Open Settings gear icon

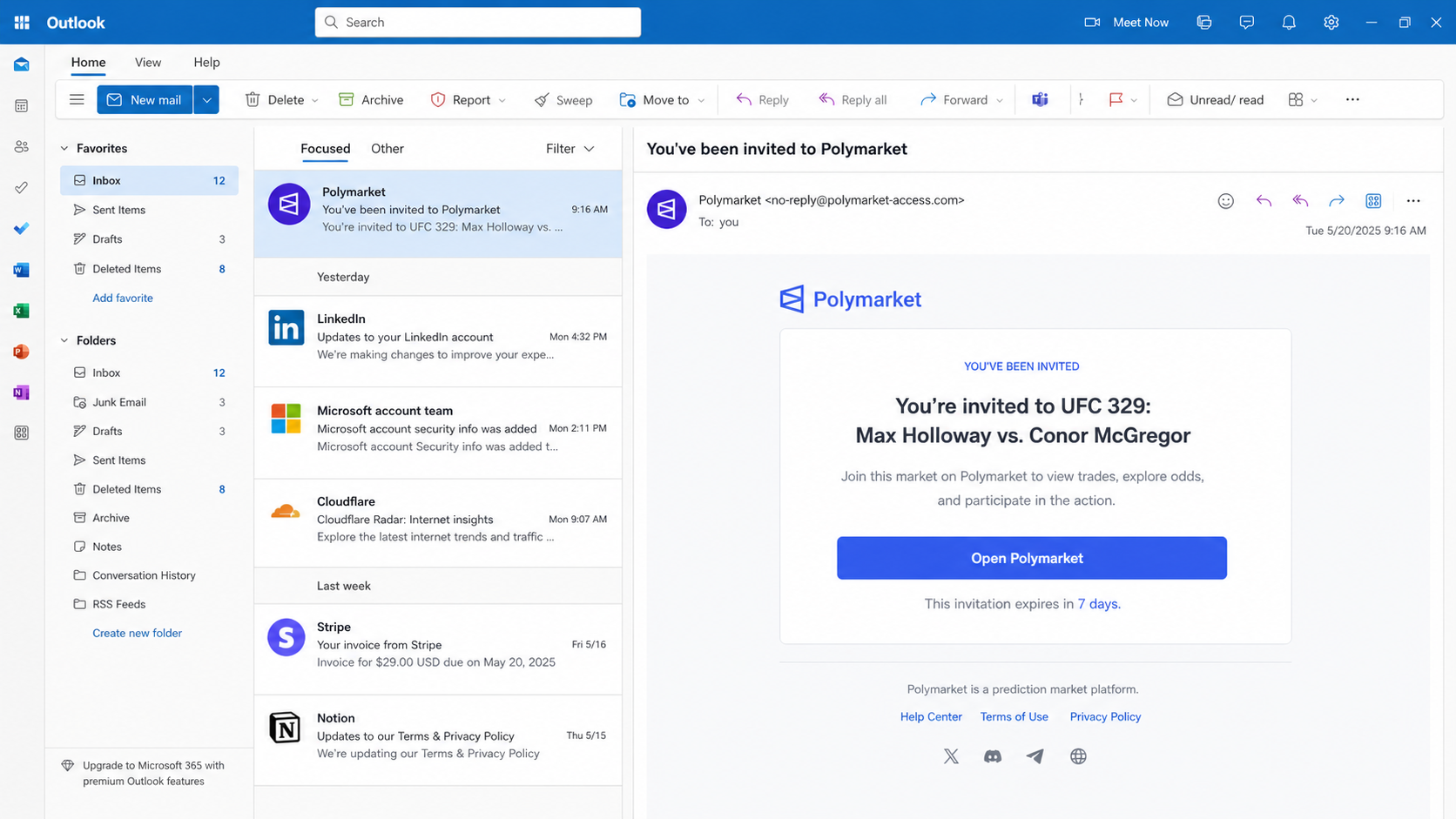[1331, 23]
